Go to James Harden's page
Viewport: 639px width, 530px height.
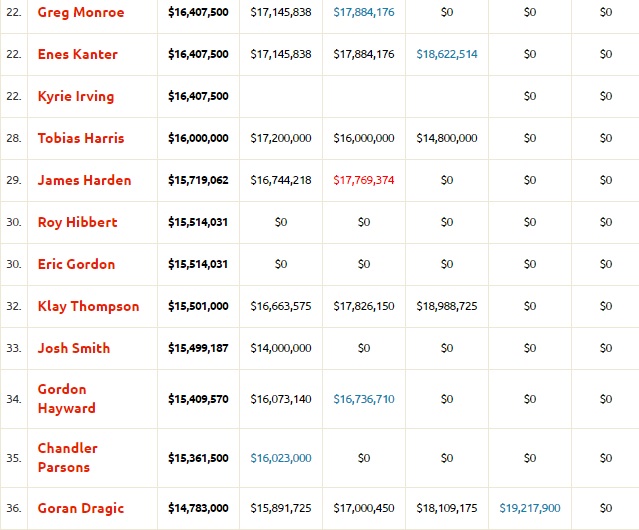[x=84, y=180]
